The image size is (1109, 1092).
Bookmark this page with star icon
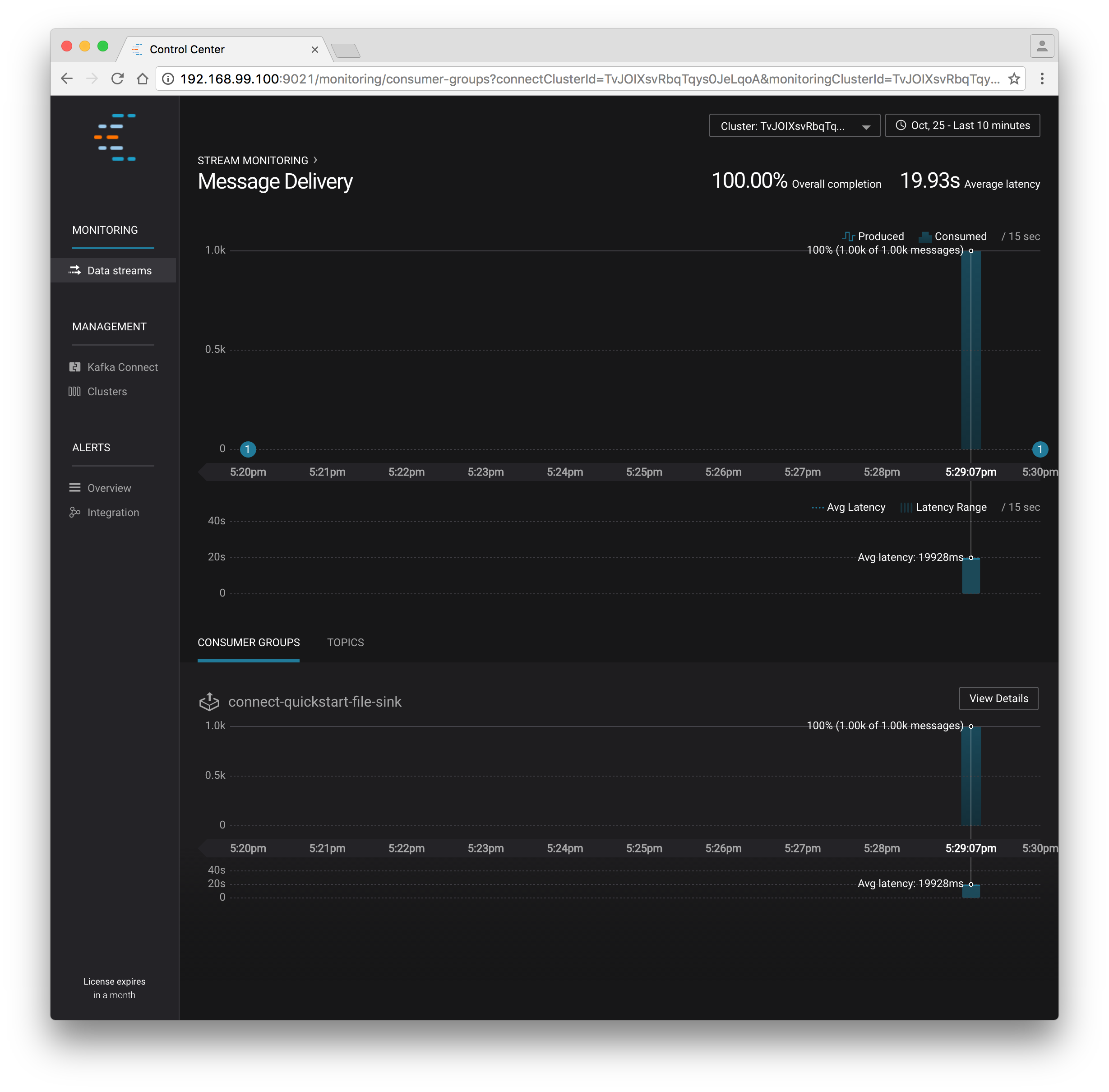click(x=1014, y=79)
